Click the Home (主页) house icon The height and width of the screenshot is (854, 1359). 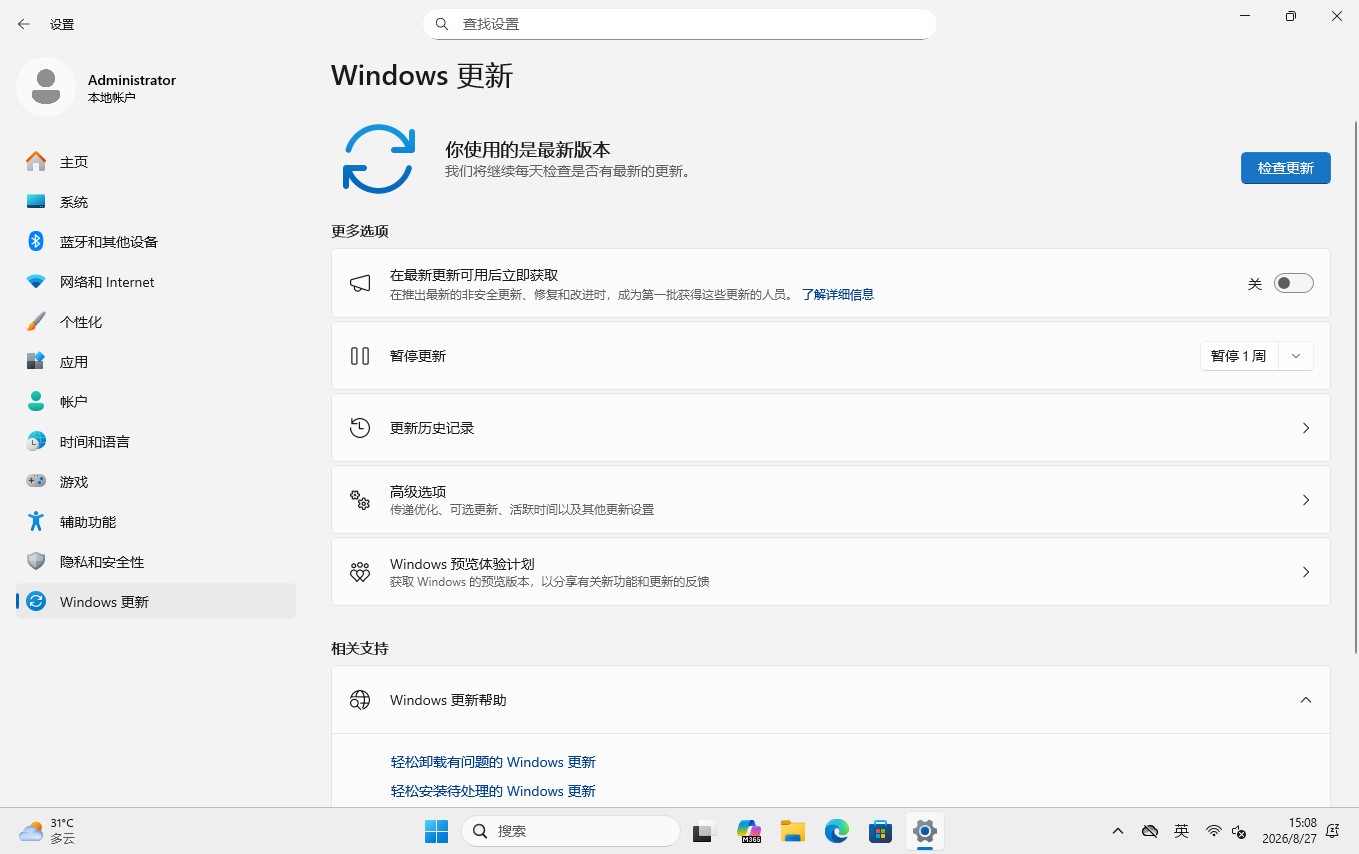pos(36,161)
